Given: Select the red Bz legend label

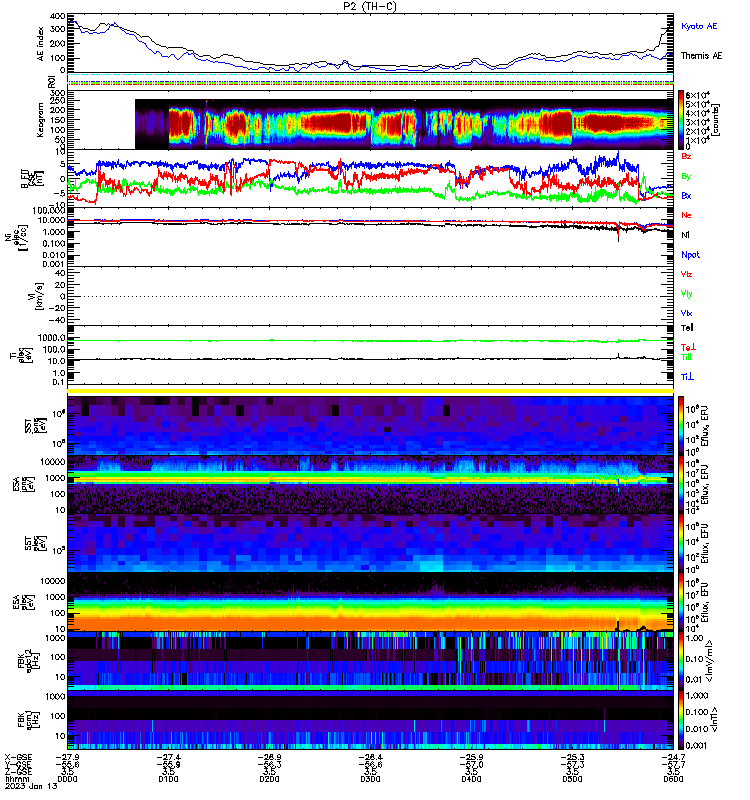Looking at the screenshot, I should point(686,156).
